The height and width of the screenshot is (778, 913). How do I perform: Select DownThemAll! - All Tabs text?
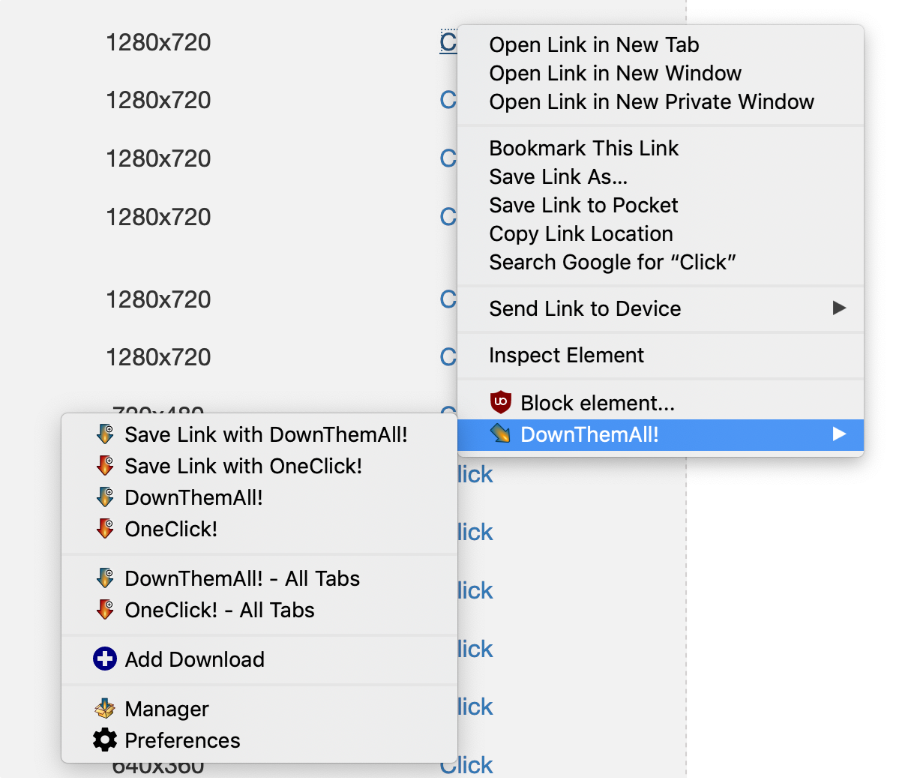tap(242, 578)
